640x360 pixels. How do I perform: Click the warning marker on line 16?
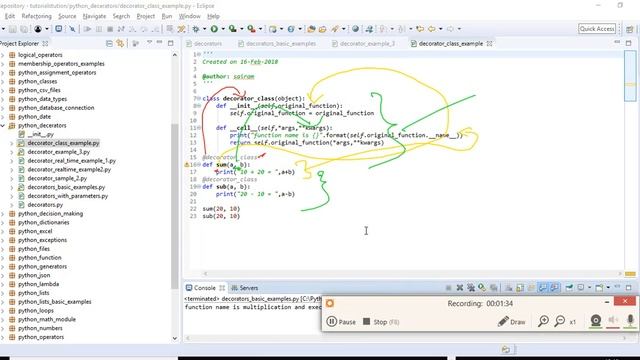coord(187,164)
